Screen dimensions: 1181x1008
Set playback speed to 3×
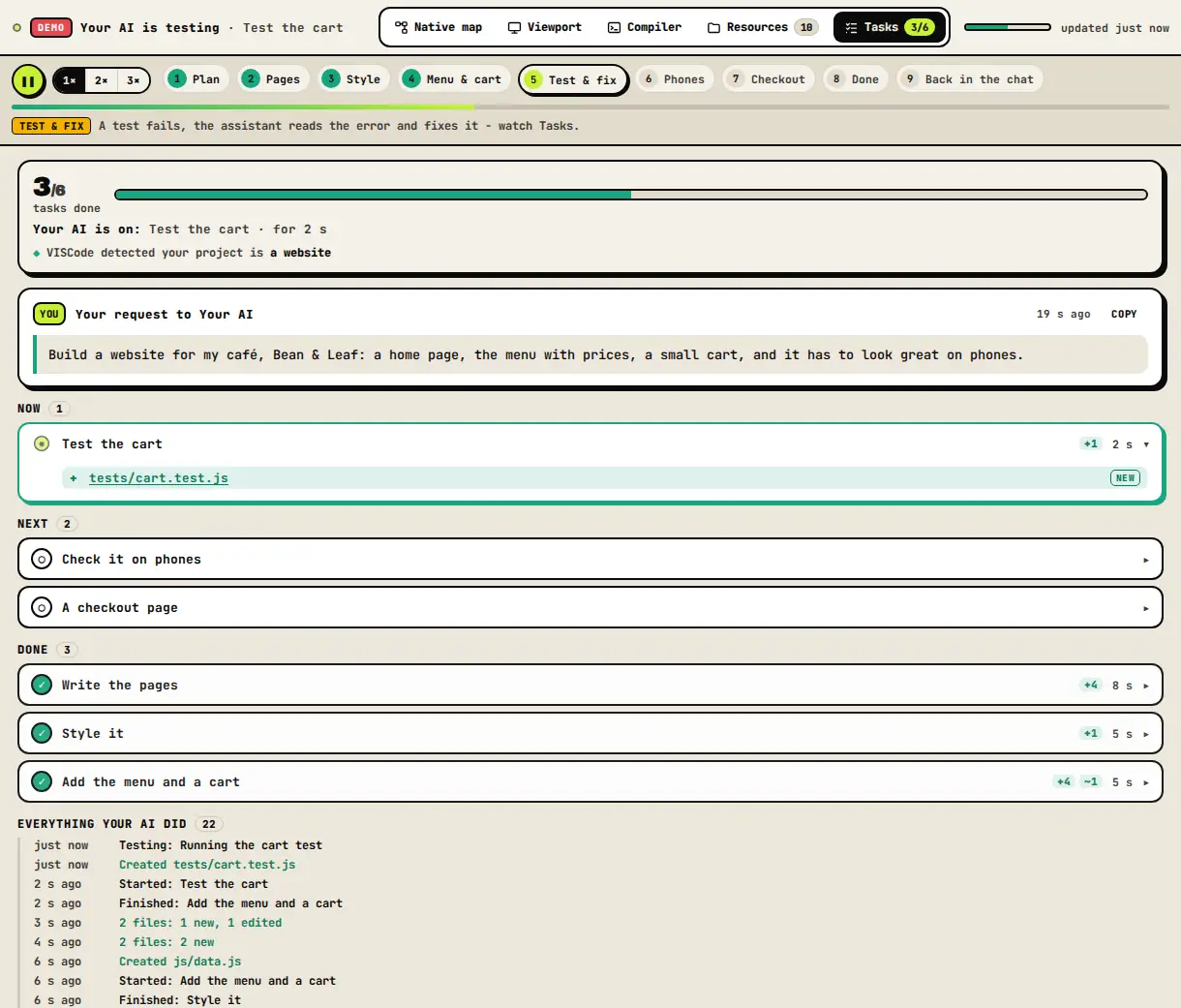pos(133,80)
